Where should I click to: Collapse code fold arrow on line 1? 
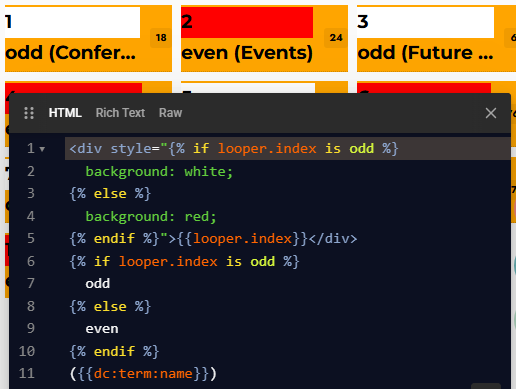(42, 149)
